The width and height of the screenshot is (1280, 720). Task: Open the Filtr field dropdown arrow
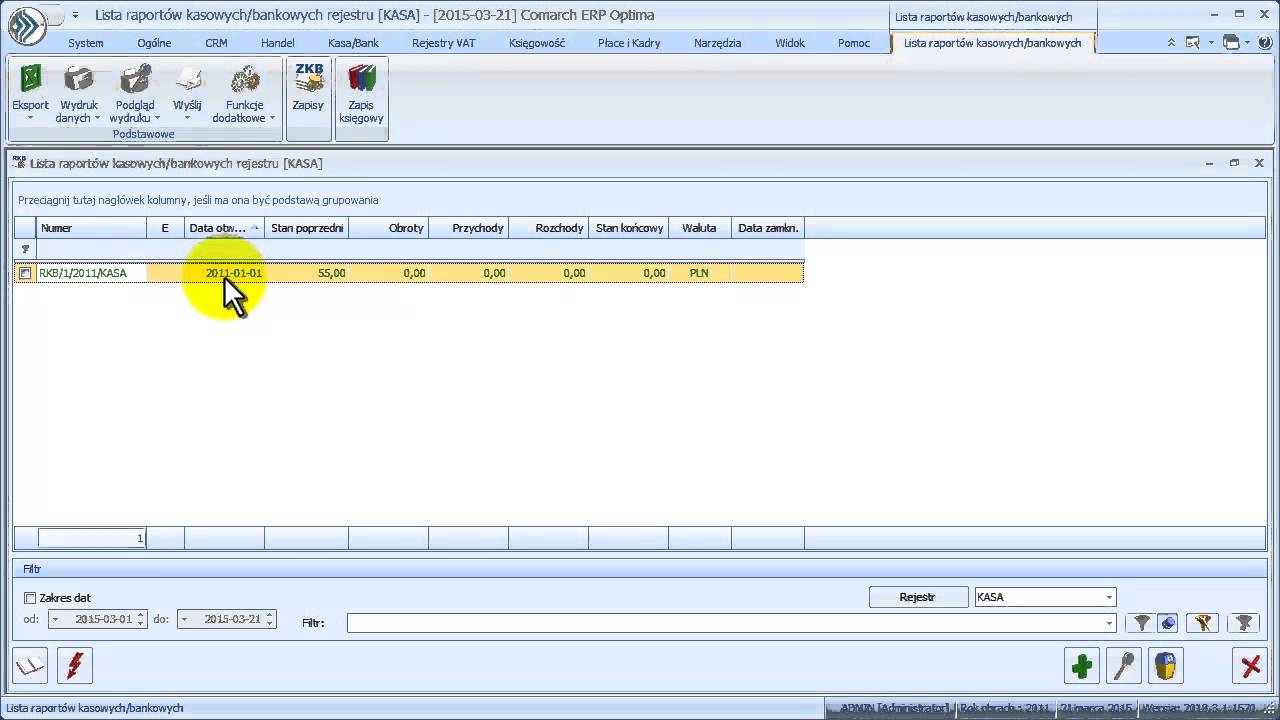click(x=1109, y=623)
